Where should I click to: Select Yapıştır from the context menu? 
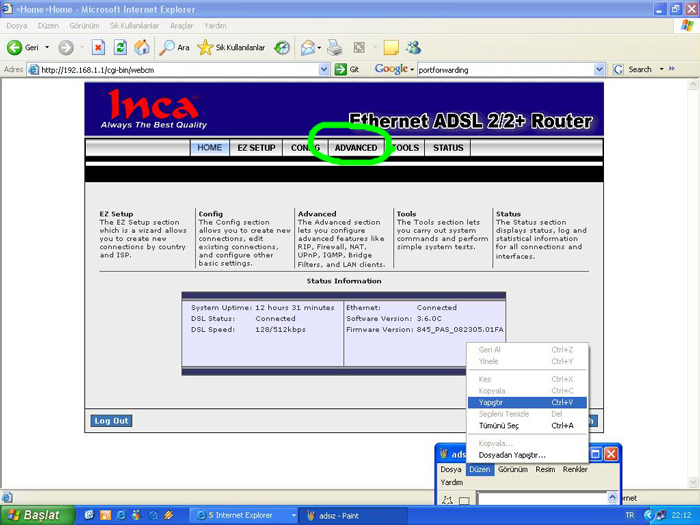[527, 403]
